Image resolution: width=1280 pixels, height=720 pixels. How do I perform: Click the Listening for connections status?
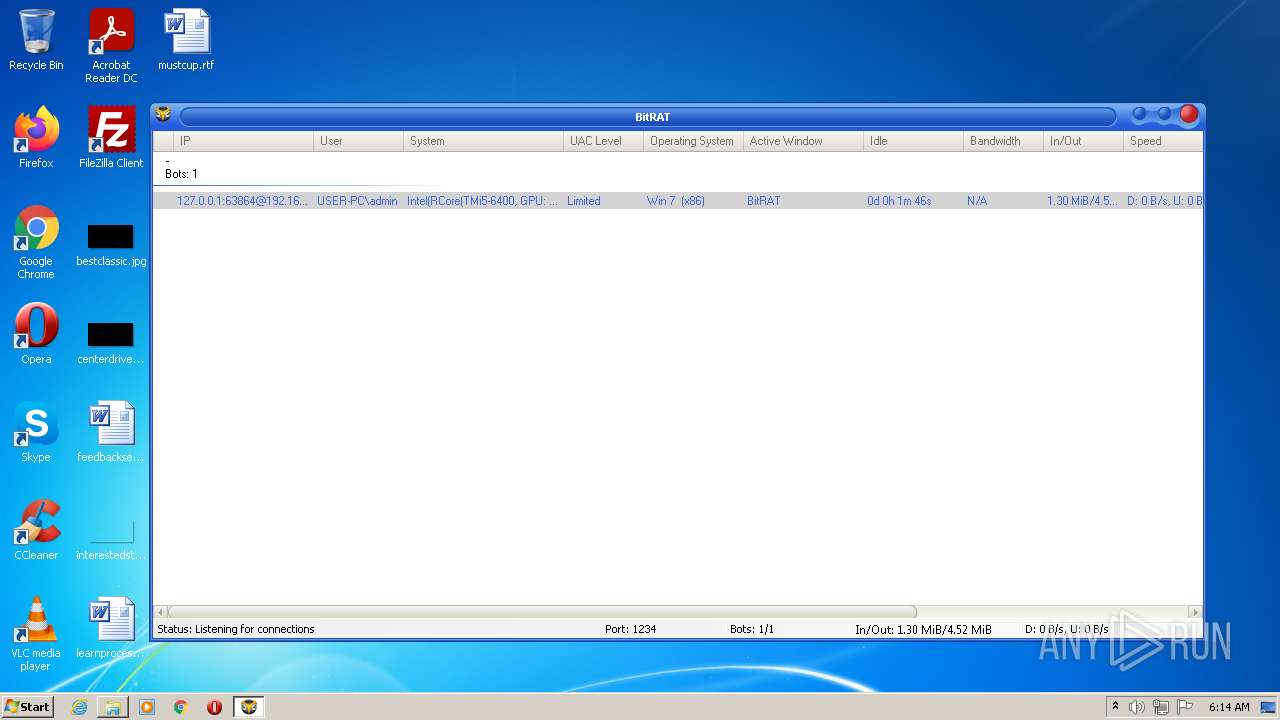click(236, 629)
